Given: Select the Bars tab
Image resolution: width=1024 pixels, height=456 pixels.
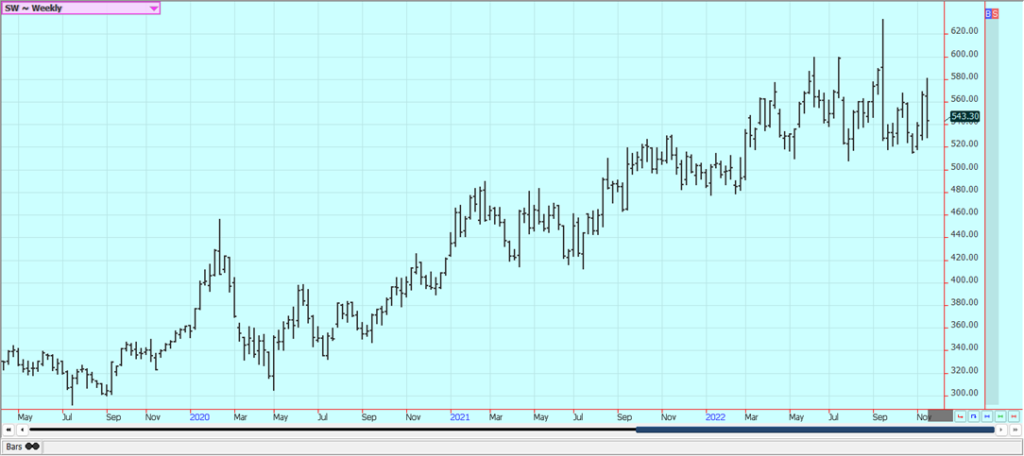Looking at the screenshot, I should click(22, 446).
